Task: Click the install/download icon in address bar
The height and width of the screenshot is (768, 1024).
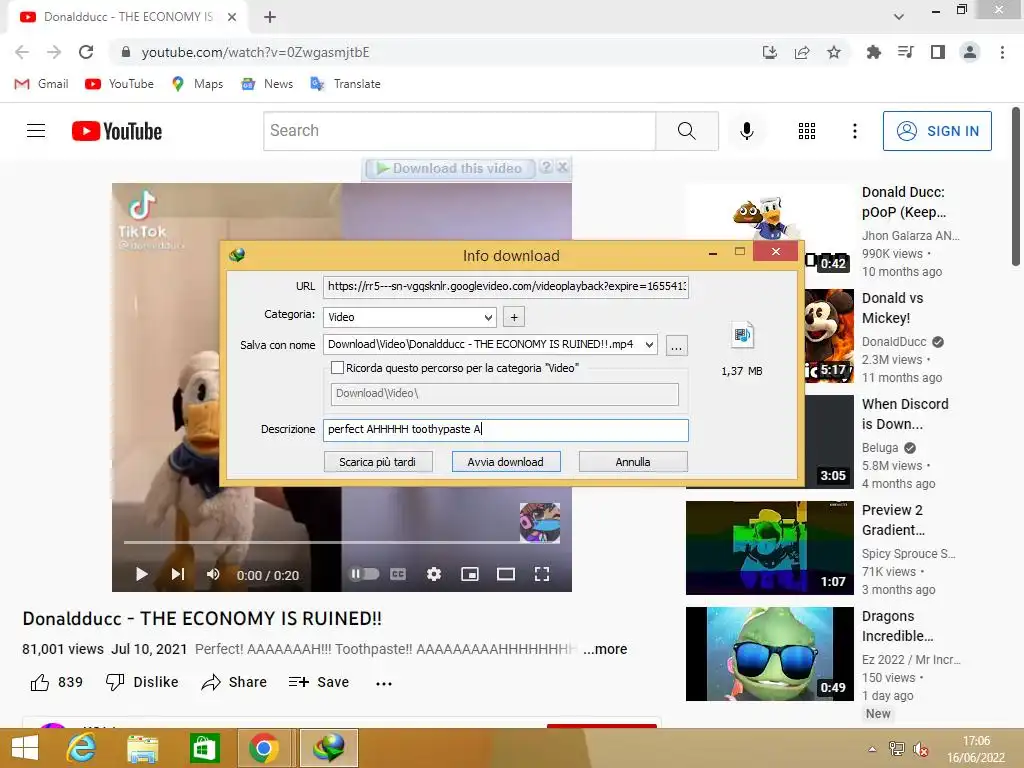Action: (x=770, y=52)
